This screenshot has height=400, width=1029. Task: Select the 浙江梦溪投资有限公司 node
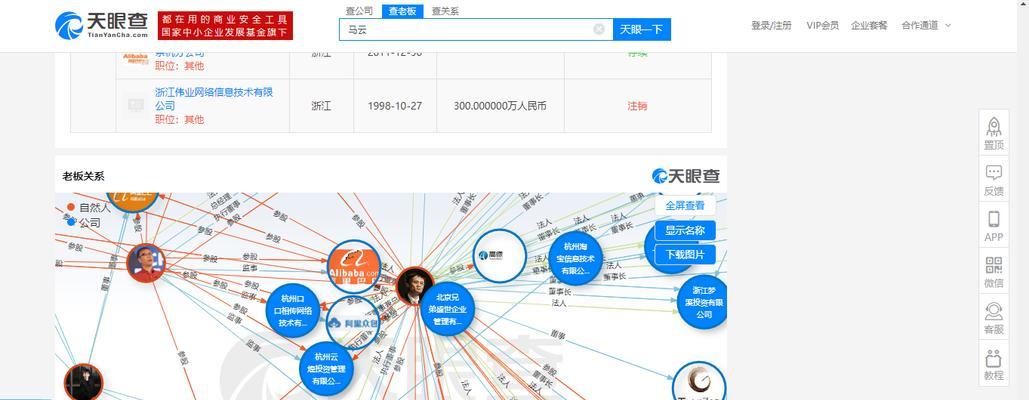(x=703, y=302)
